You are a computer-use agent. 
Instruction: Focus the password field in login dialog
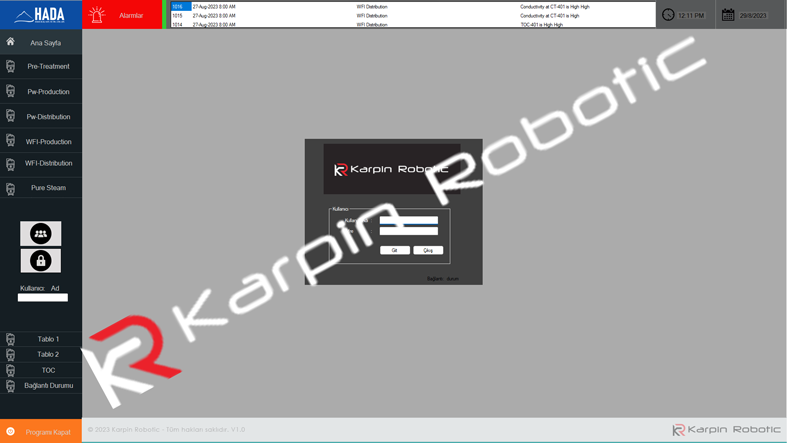coord(409,231)
